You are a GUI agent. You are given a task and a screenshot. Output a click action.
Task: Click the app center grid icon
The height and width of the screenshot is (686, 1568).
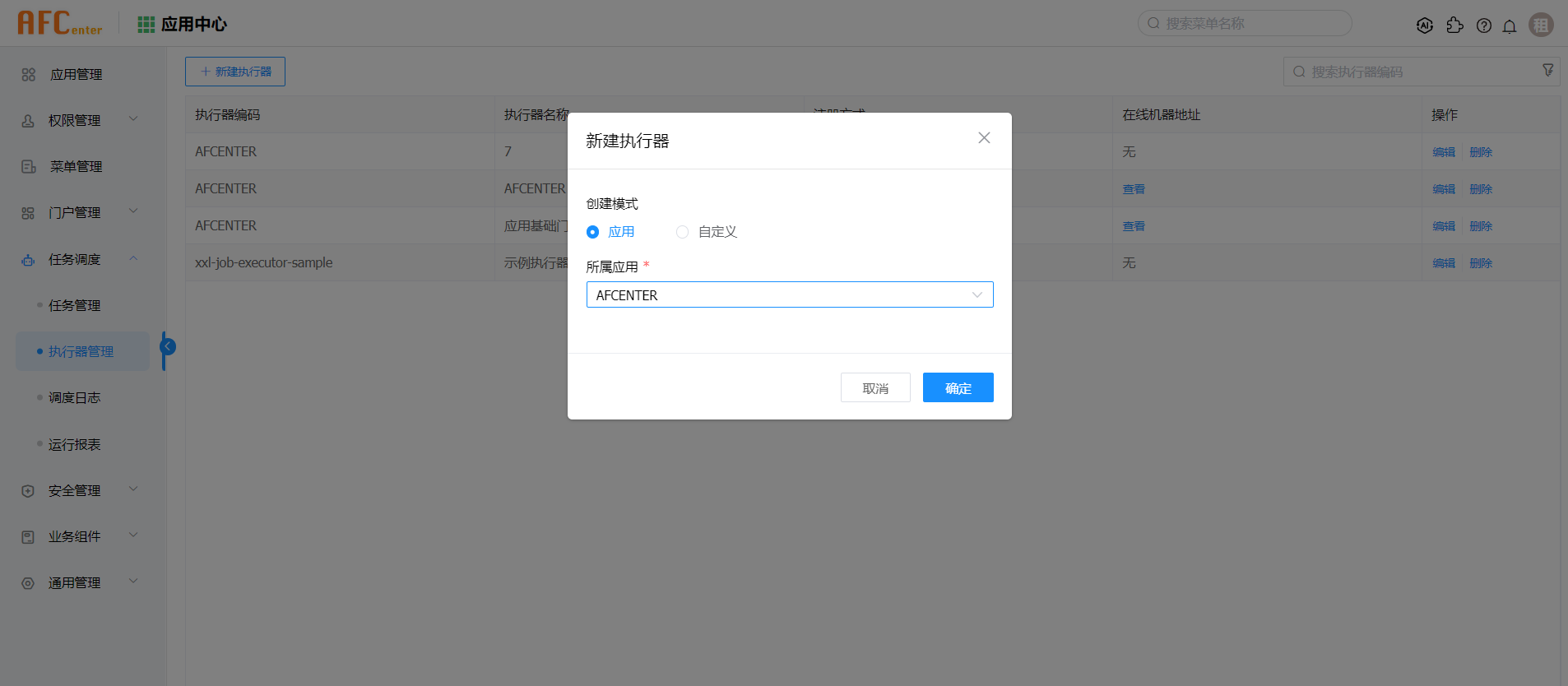tap(146, 25)
